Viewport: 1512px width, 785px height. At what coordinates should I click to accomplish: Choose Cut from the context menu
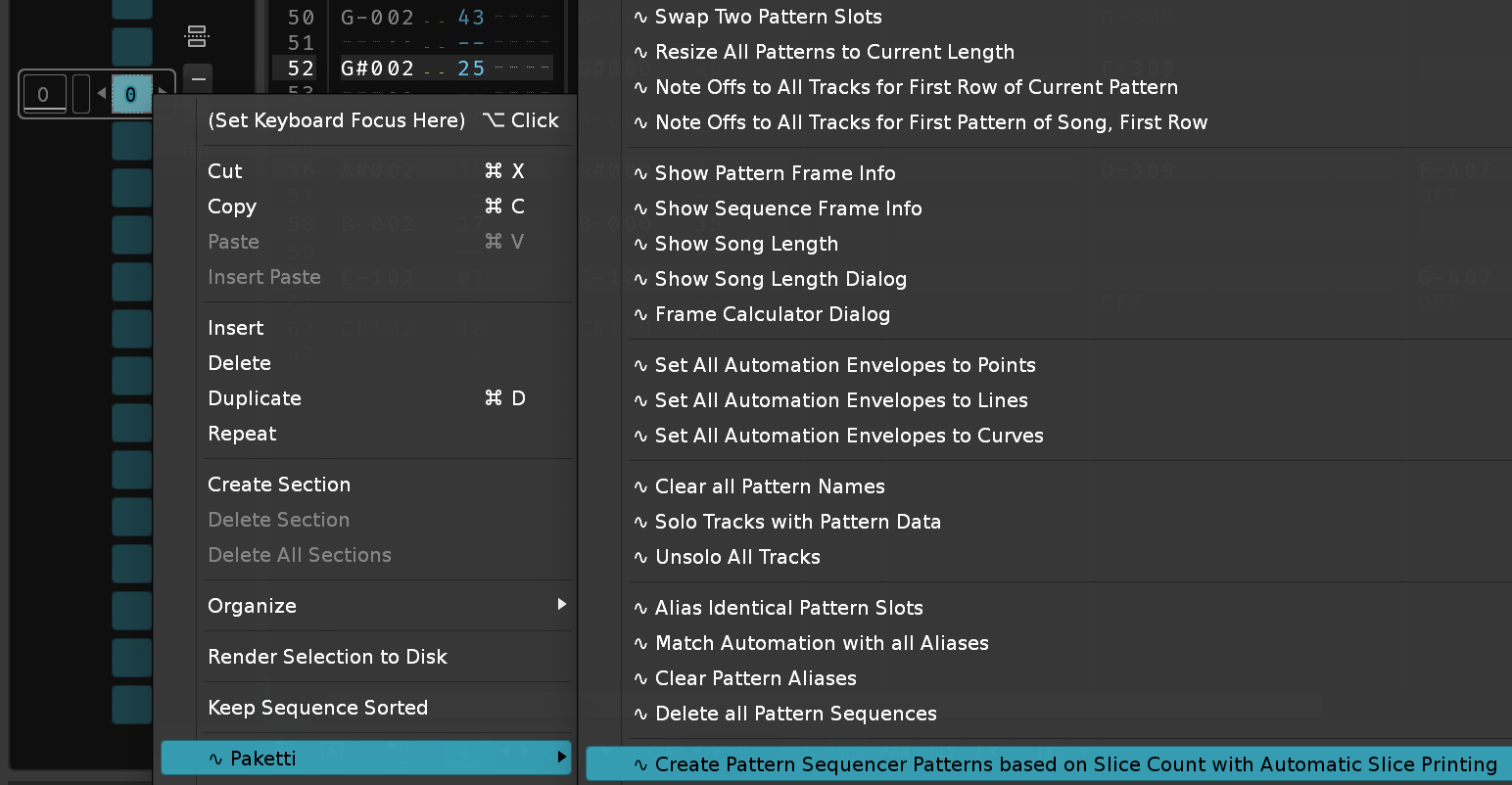(x=225, y=171)
